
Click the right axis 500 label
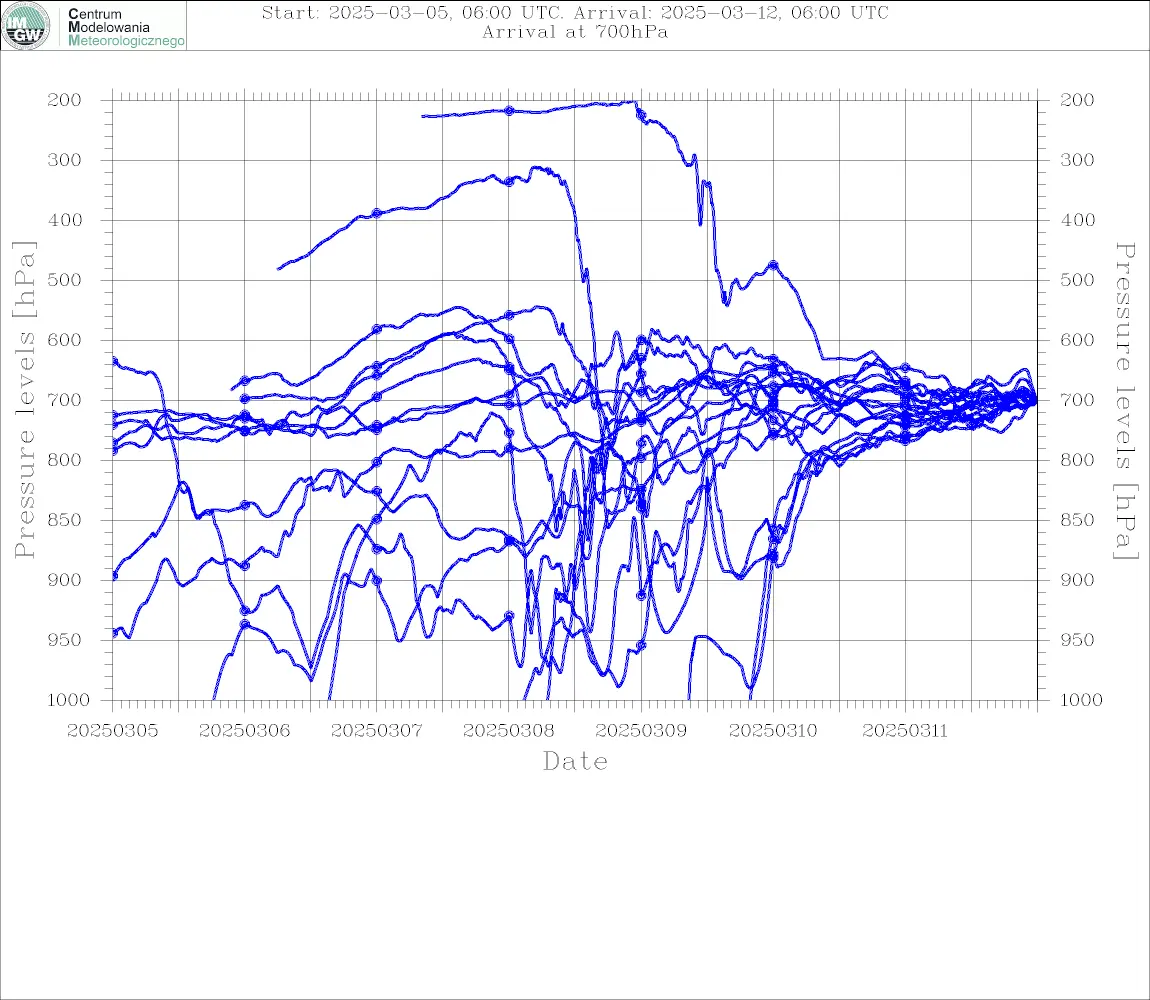click(x=1077, y=280)
